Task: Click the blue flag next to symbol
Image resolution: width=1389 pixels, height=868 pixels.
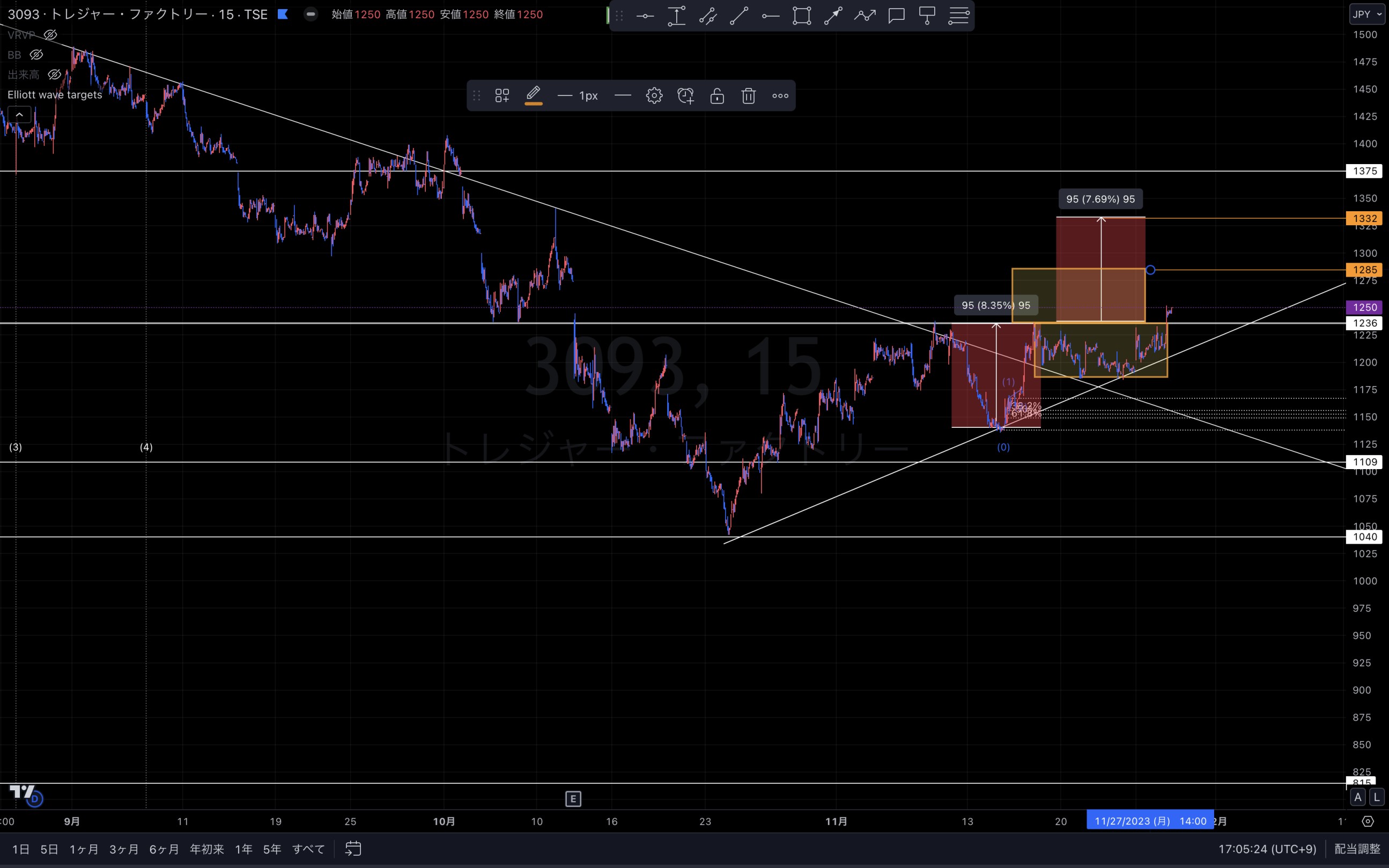Action: coord(283,14)
